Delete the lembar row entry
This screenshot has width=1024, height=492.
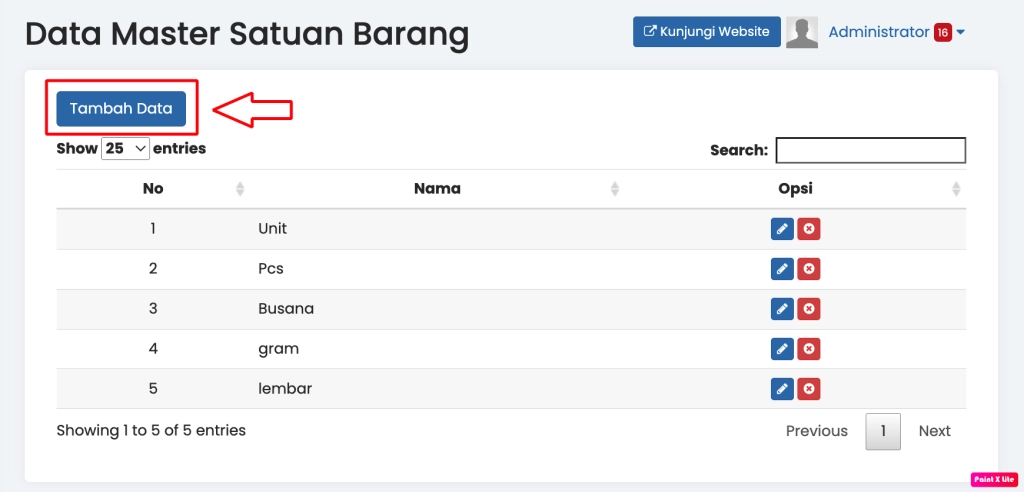[809, 389]
